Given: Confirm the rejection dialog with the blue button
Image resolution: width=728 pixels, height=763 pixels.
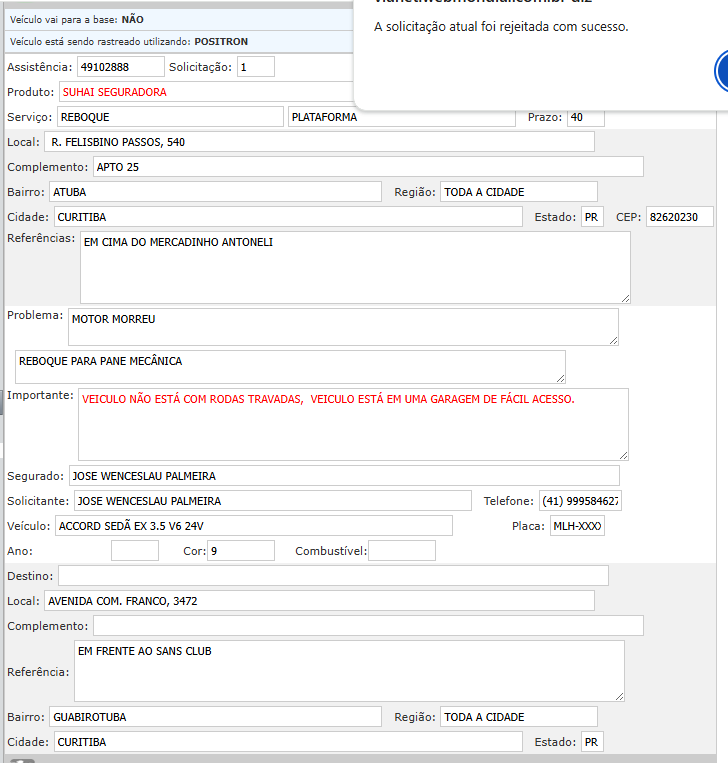Looking at the screenshot, I should click(722, 72).
